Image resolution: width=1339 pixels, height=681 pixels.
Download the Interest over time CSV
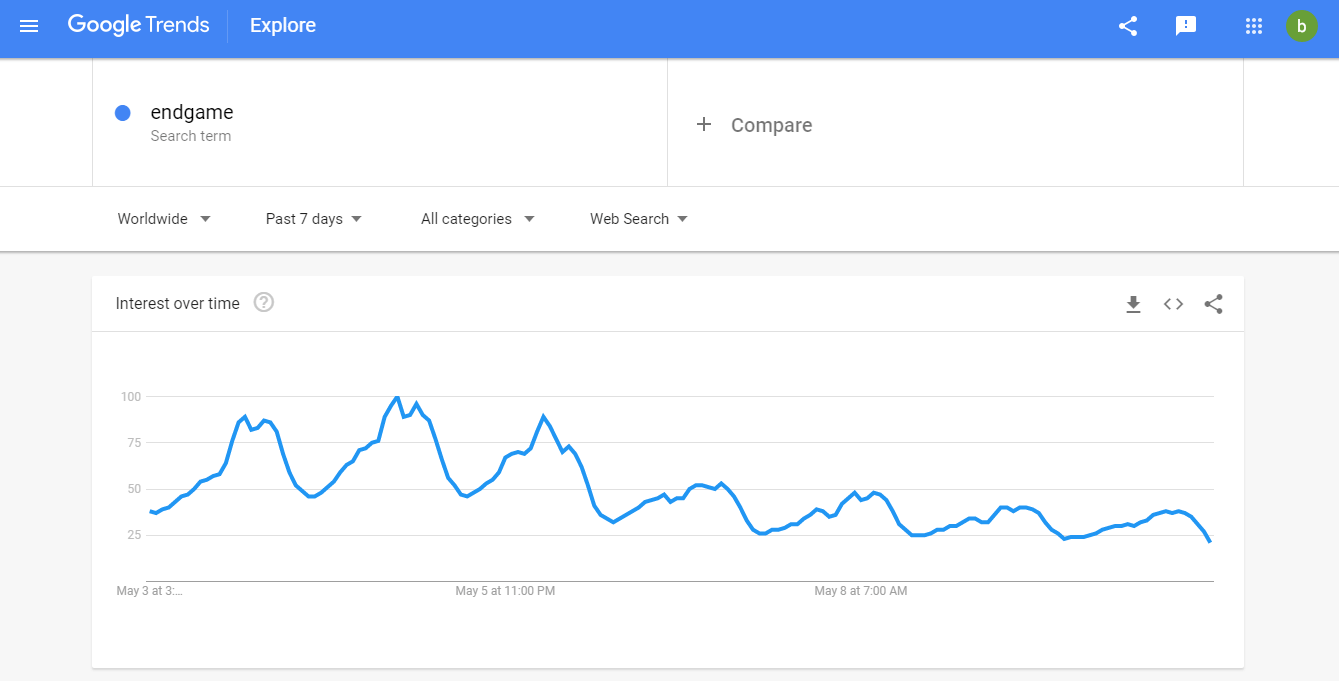(1133, 304)
